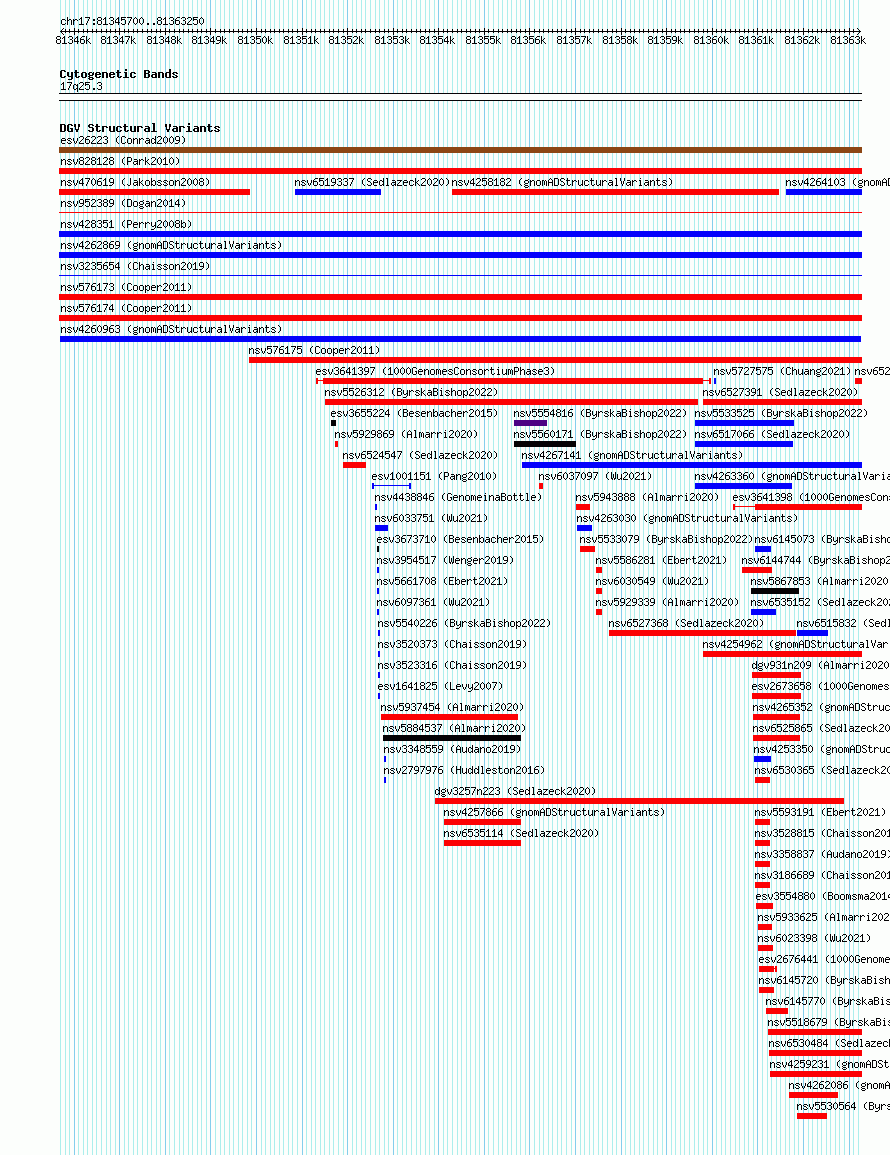
Task: Click the esv26223 (Conrad2009) variant label
Action: [x=123, y=140]
